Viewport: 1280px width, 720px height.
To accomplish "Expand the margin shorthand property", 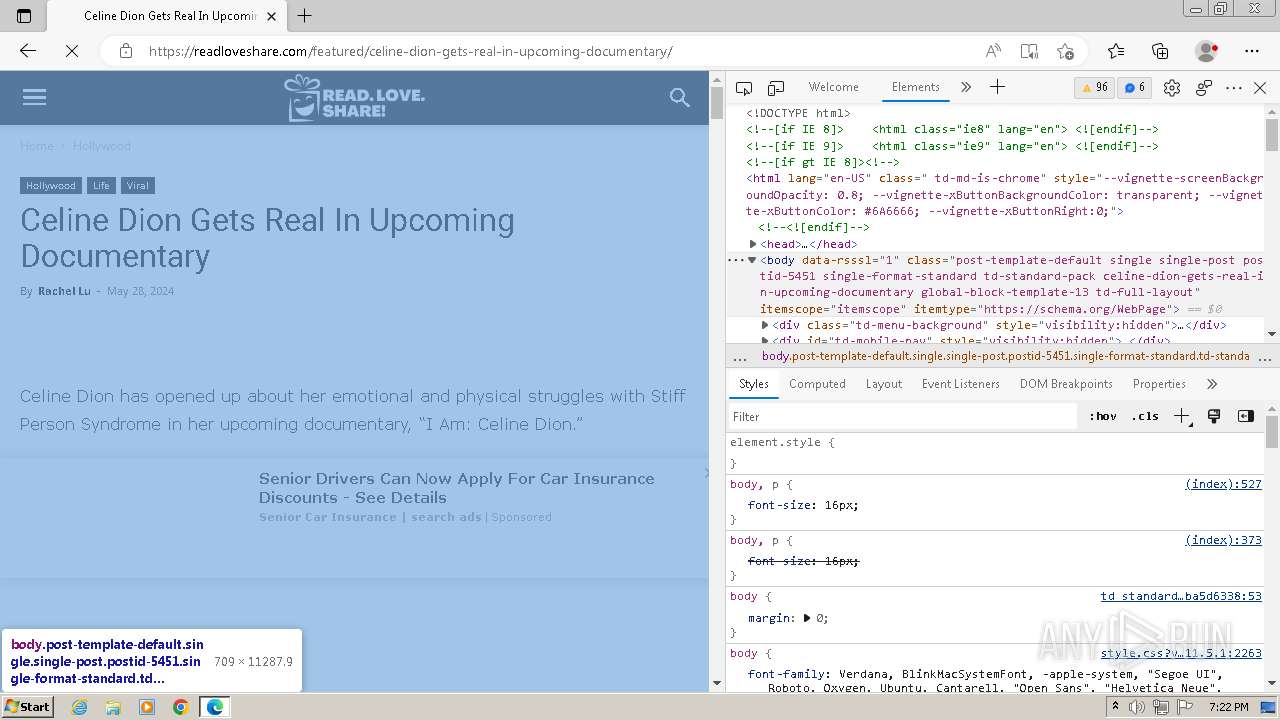I will click(807, 618).
